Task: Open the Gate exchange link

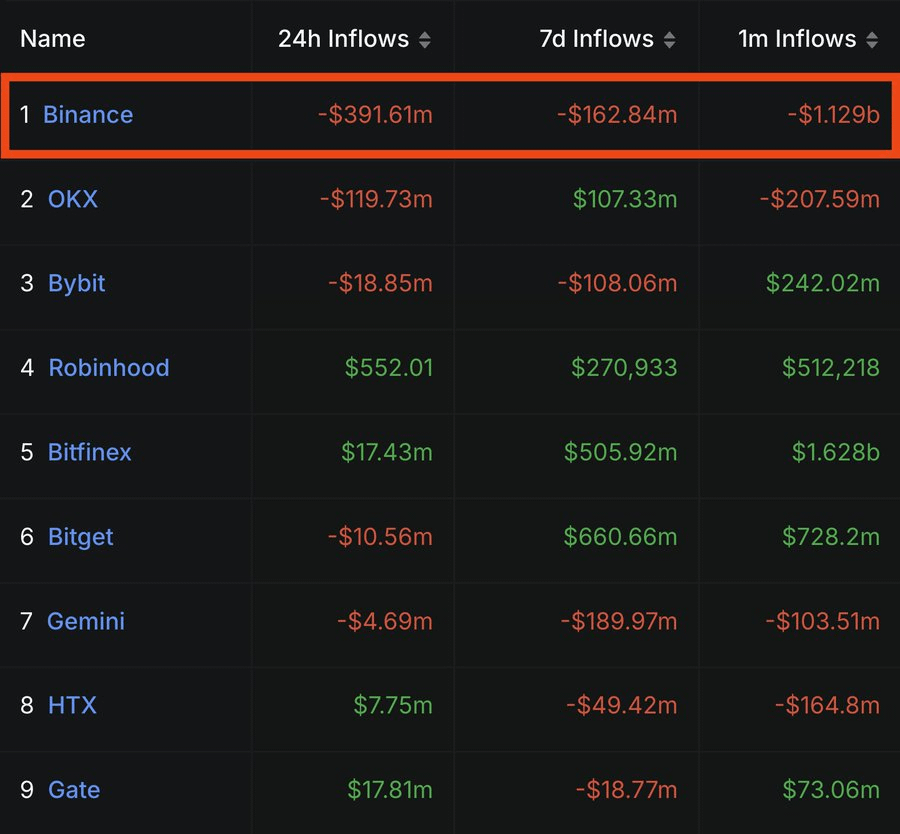Action: point(74,790)
